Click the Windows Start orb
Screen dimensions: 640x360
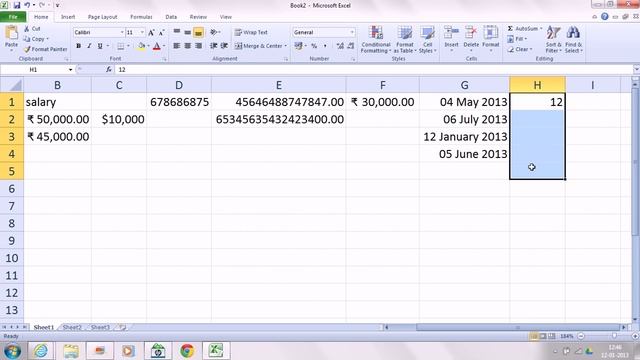coord(13,351)
